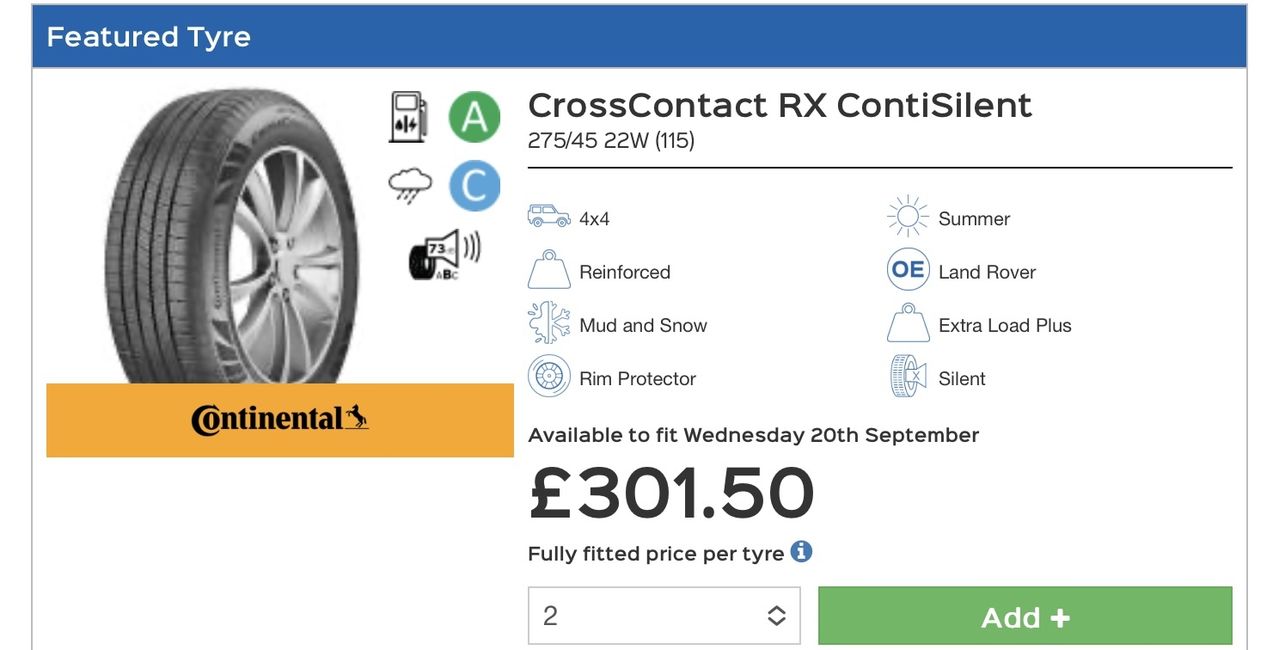
Task: Click the Mud and Snow snowflake icon
Action: tap(548, 324)
